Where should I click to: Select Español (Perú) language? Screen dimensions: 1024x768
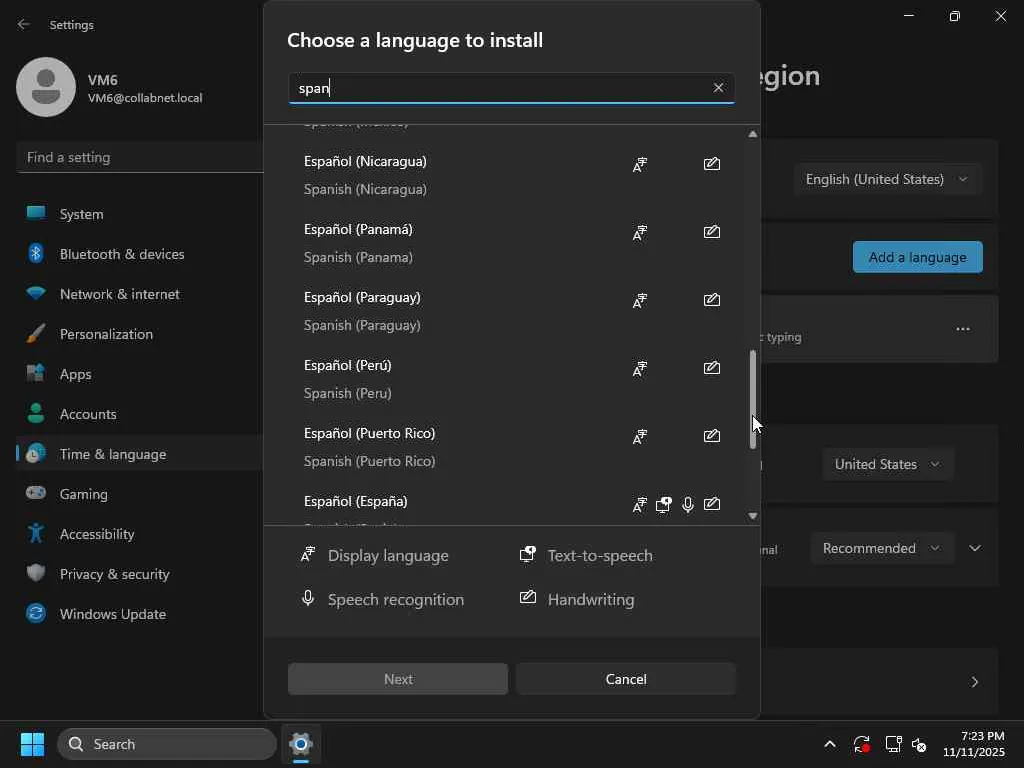512,379
